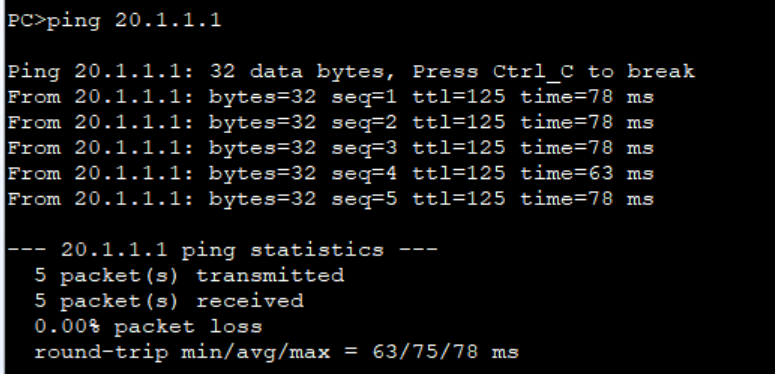This screenshot has width=775, height=374.
Task: Select the reply line with seq=1
Action: pyautogui.click(x=331, y=97)
